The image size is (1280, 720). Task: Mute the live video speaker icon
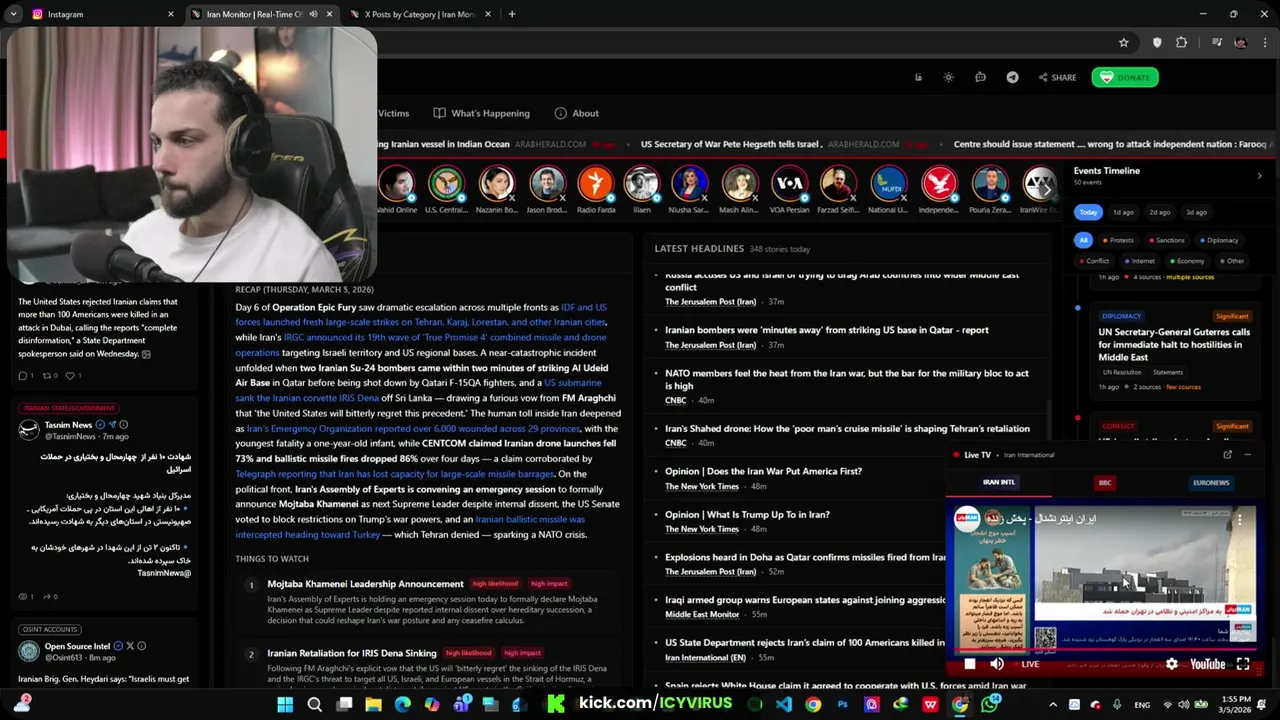pyautogui.click(x=997, y=664)
